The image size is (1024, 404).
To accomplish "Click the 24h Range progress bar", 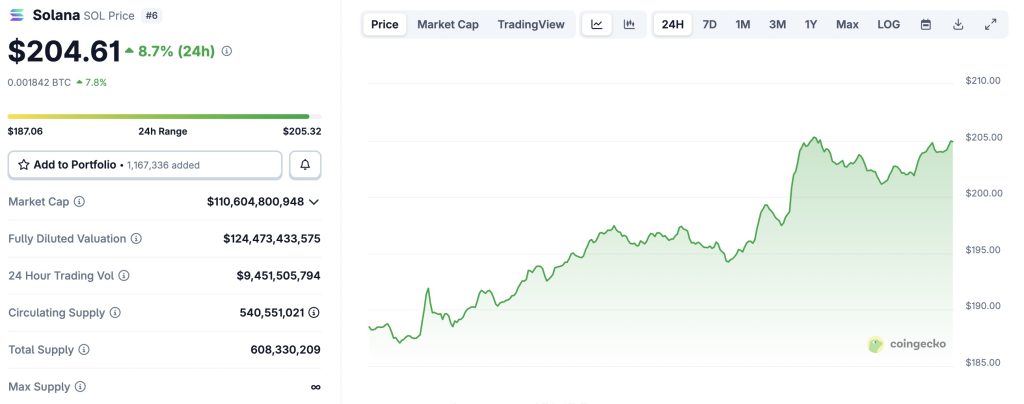I will pos(158,116).
